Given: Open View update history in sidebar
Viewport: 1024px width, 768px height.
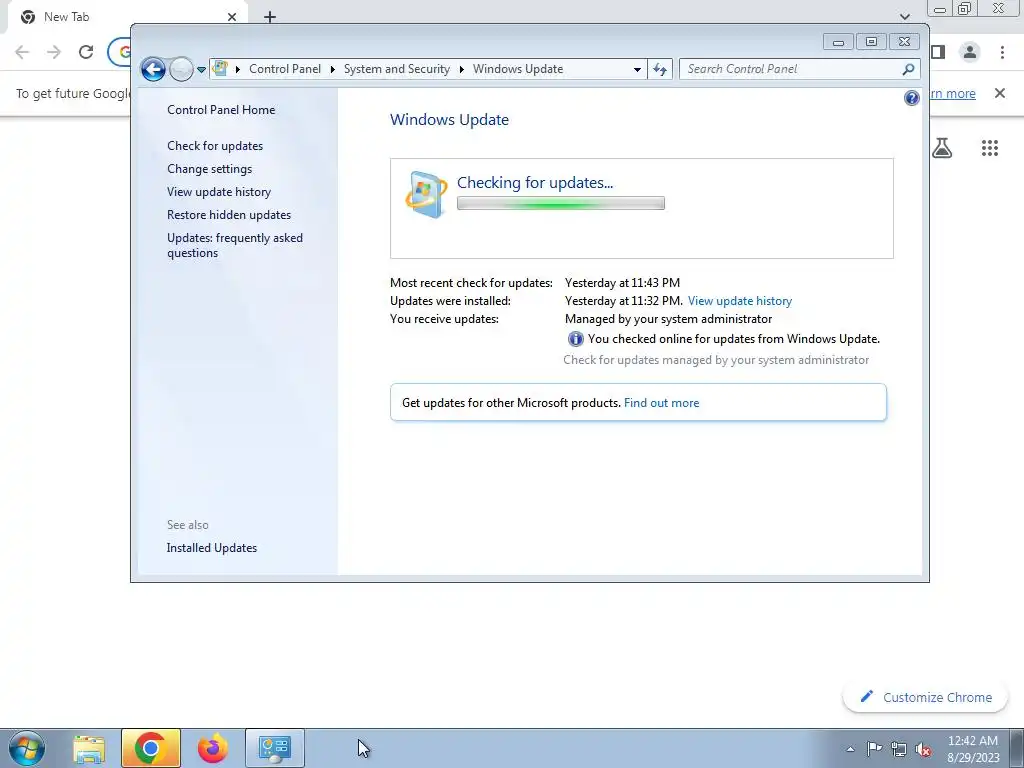Looking at the screenshot, I should (x=219, y=192).
